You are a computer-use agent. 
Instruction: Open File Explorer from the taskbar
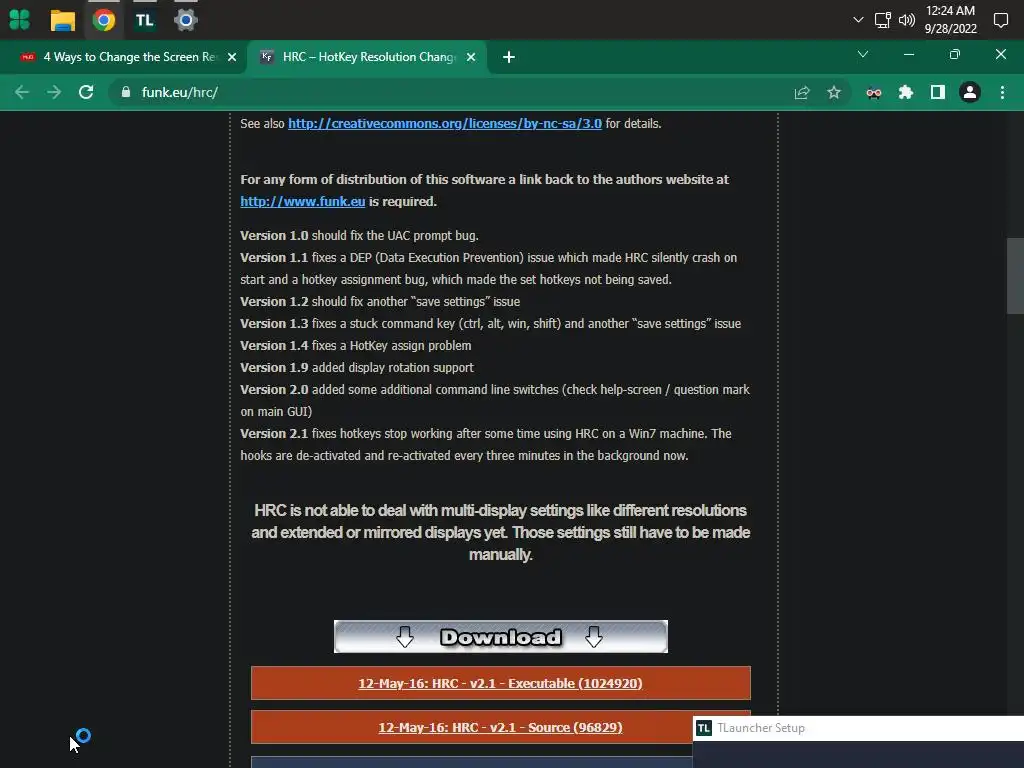click(x=63, y=20)
